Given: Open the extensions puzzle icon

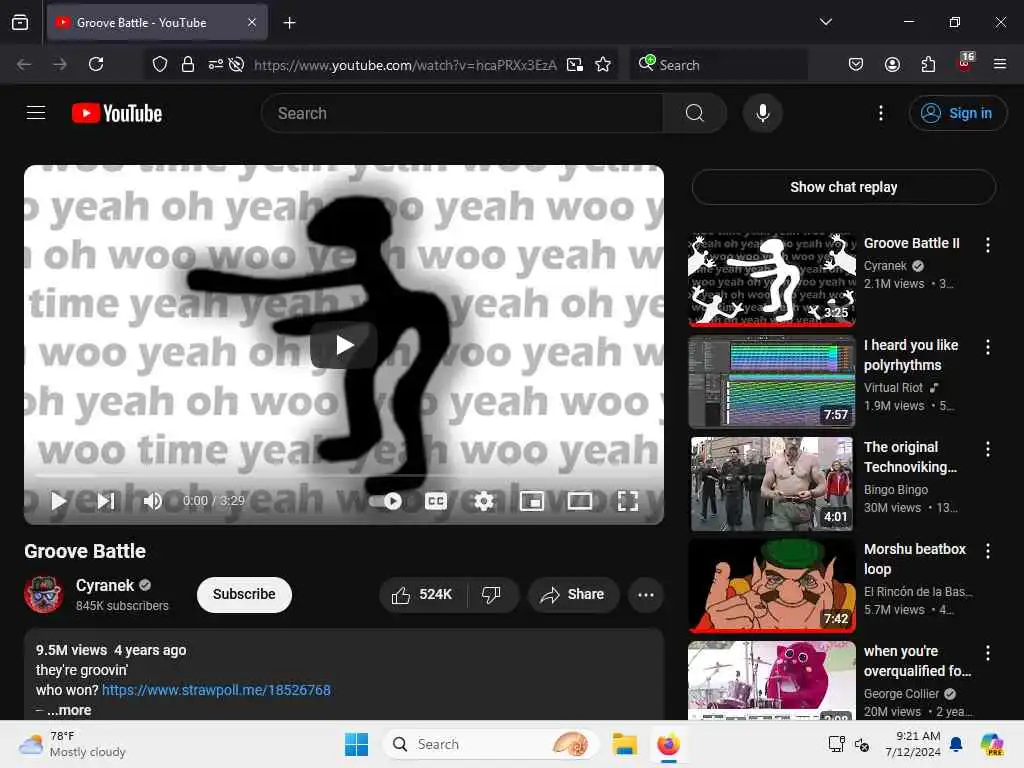Looking at the screenshot, I should tap(928, 64).
